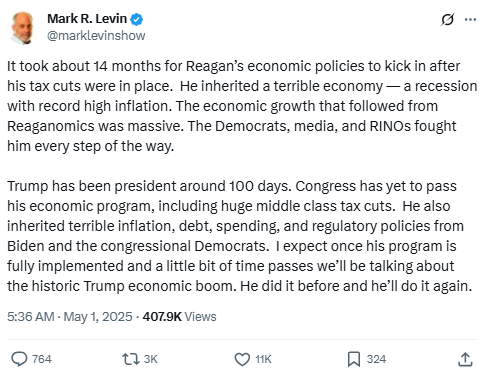Screen dimensions: 485x374
Task: Toggle the bookmark icon for this post
Action: coord(354,359)
